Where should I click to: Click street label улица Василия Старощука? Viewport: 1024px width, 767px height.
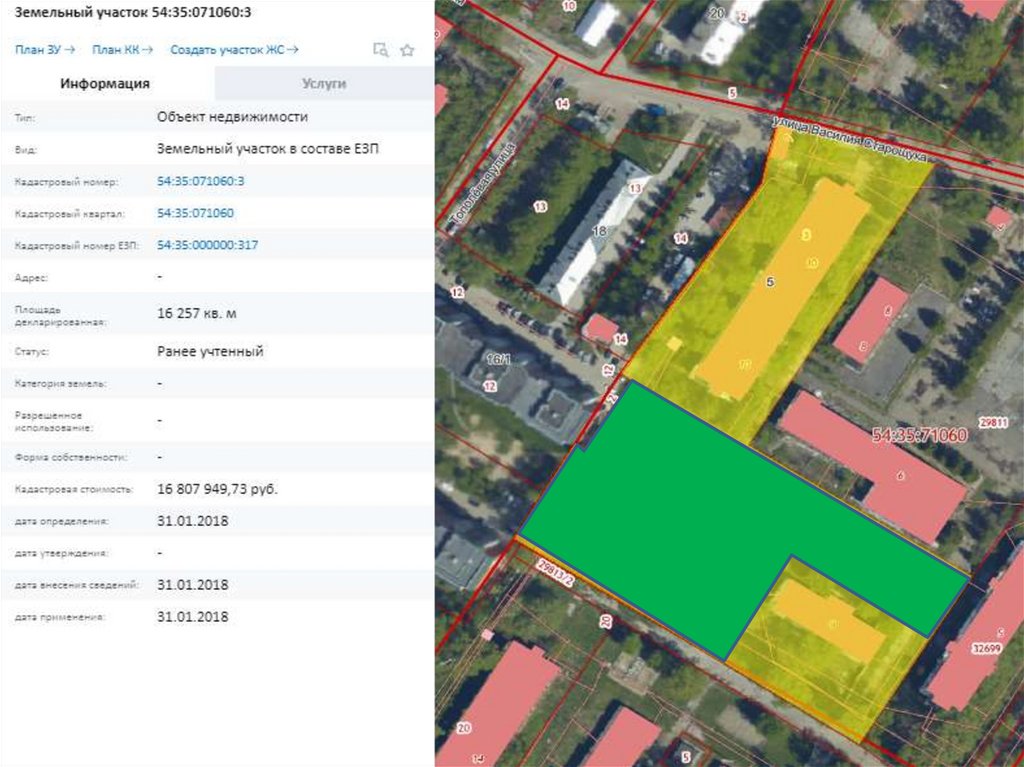pyautogui.click(x=849, y=139)
